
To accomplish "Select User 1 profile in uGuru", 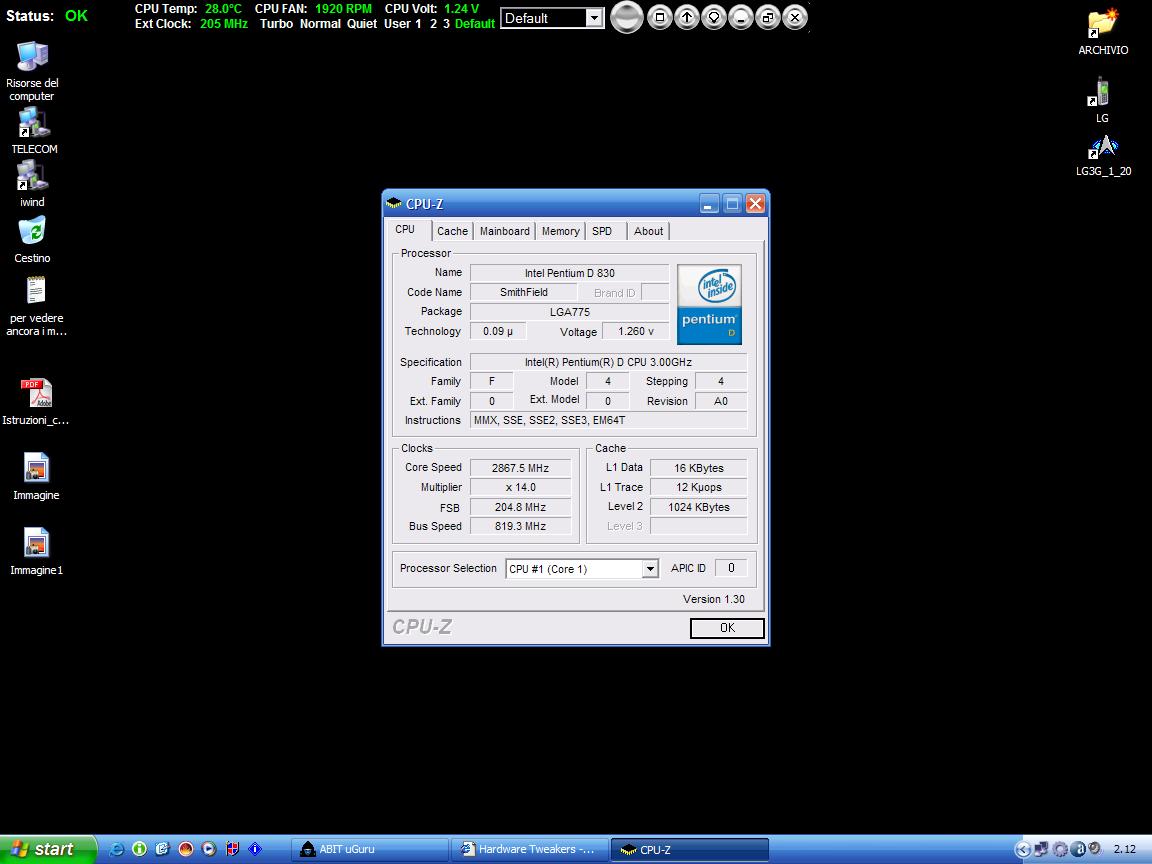I will (x=403, y=24).
